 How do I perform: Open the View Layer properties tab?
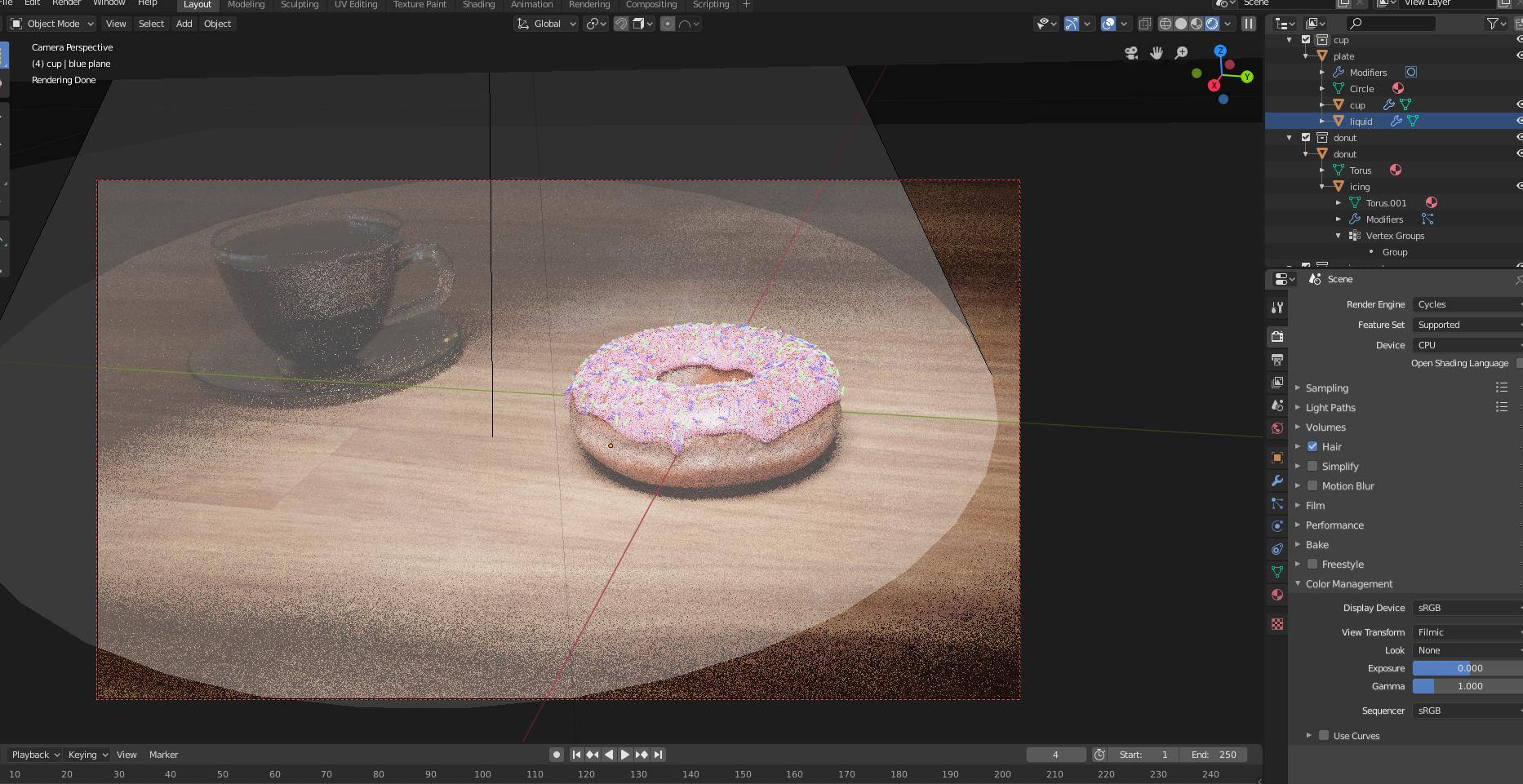tap(1277, 382)
